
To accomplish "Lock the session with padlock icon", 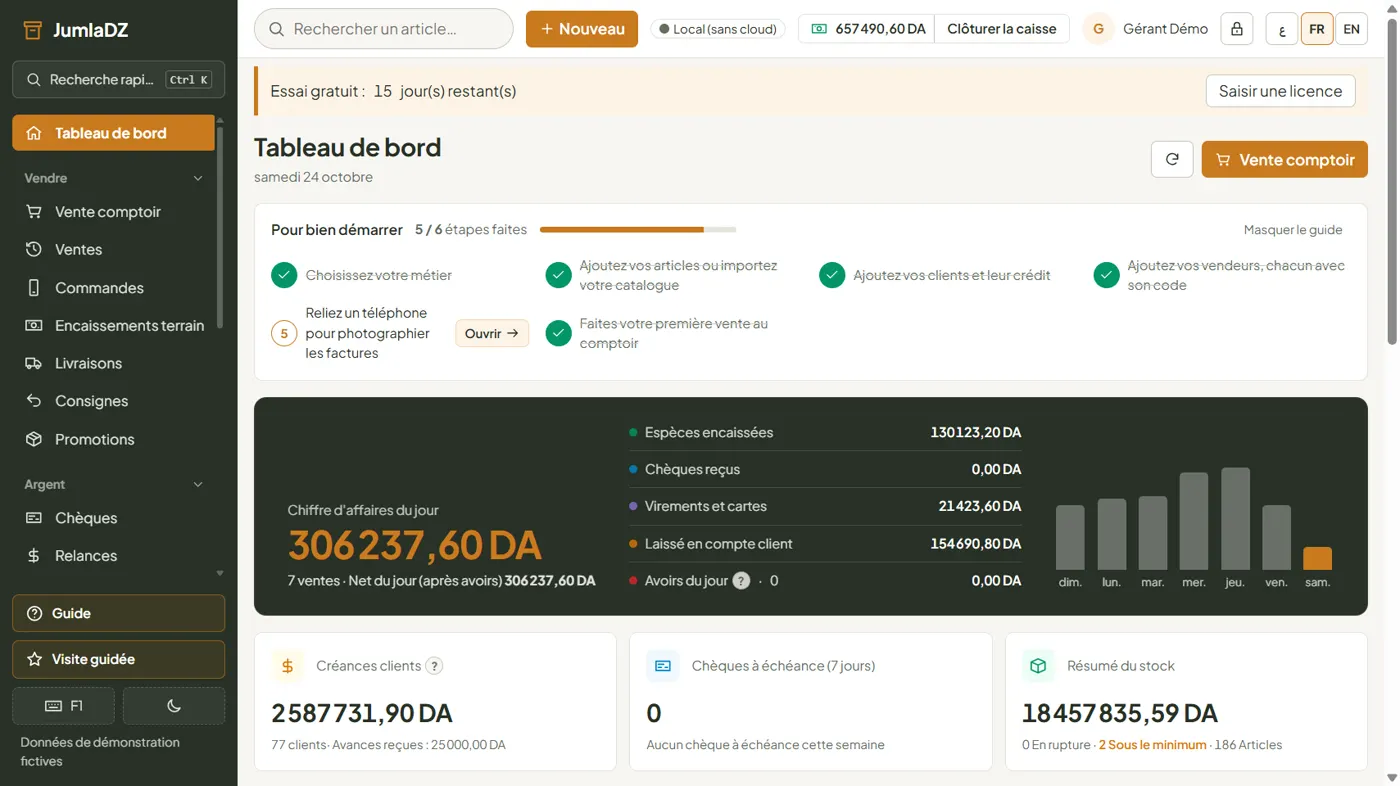I will tap(1237, 29).
